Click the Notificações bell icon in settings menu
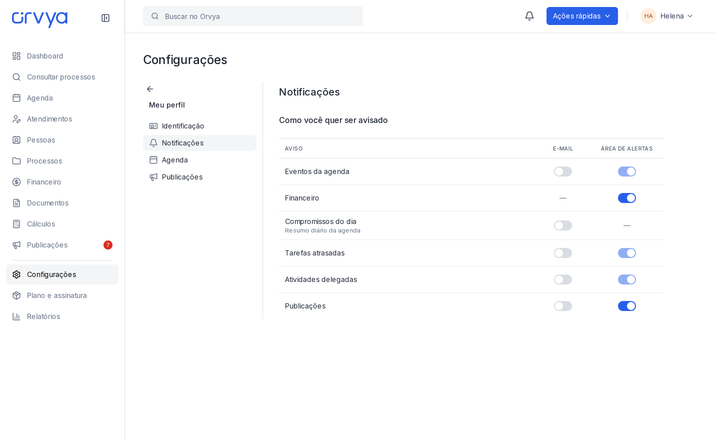This screenshot has height=440, width=720. click(x=153, y=143)
